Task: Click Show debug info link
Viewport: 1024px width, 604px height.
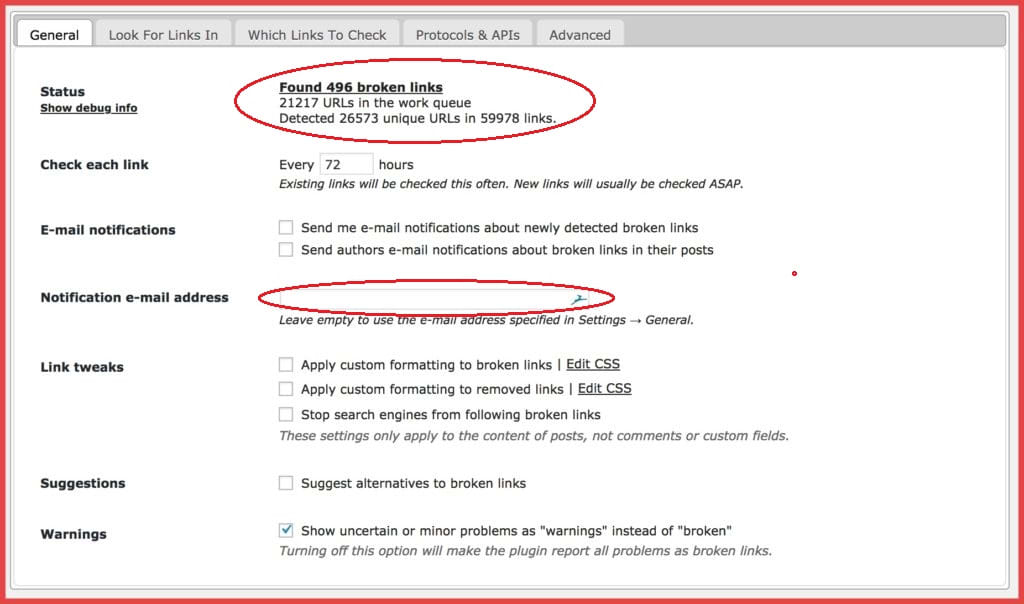Action: (89, 108)
